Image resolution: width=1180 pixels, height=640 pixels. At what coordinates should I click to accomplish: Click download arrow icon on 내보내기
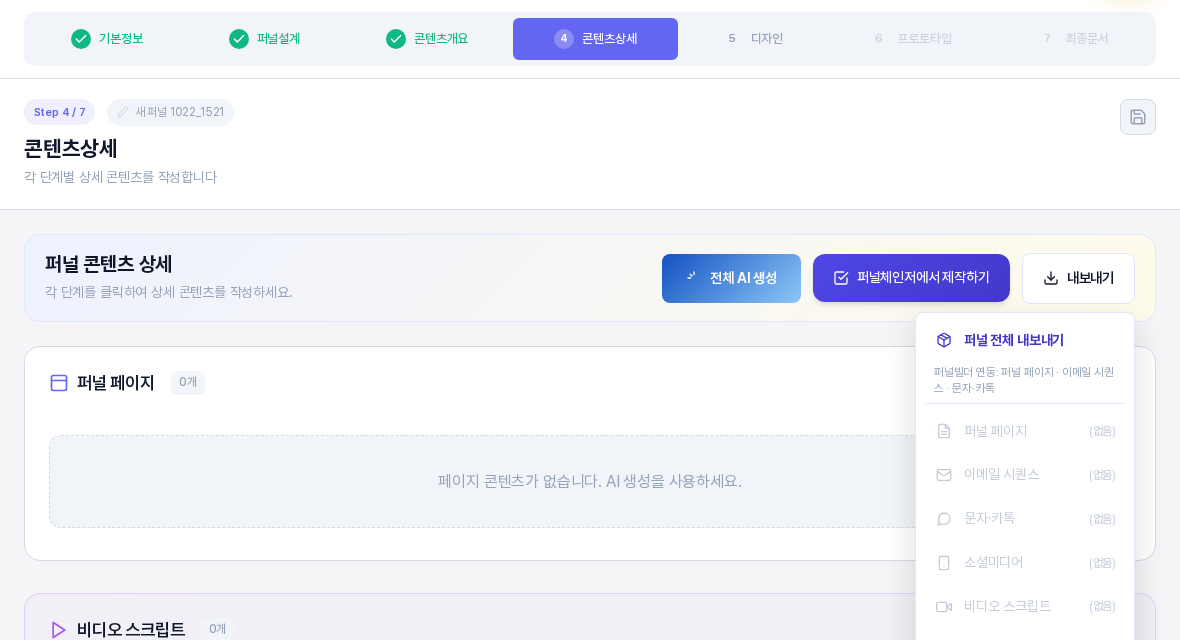(x=1051, y=279)
